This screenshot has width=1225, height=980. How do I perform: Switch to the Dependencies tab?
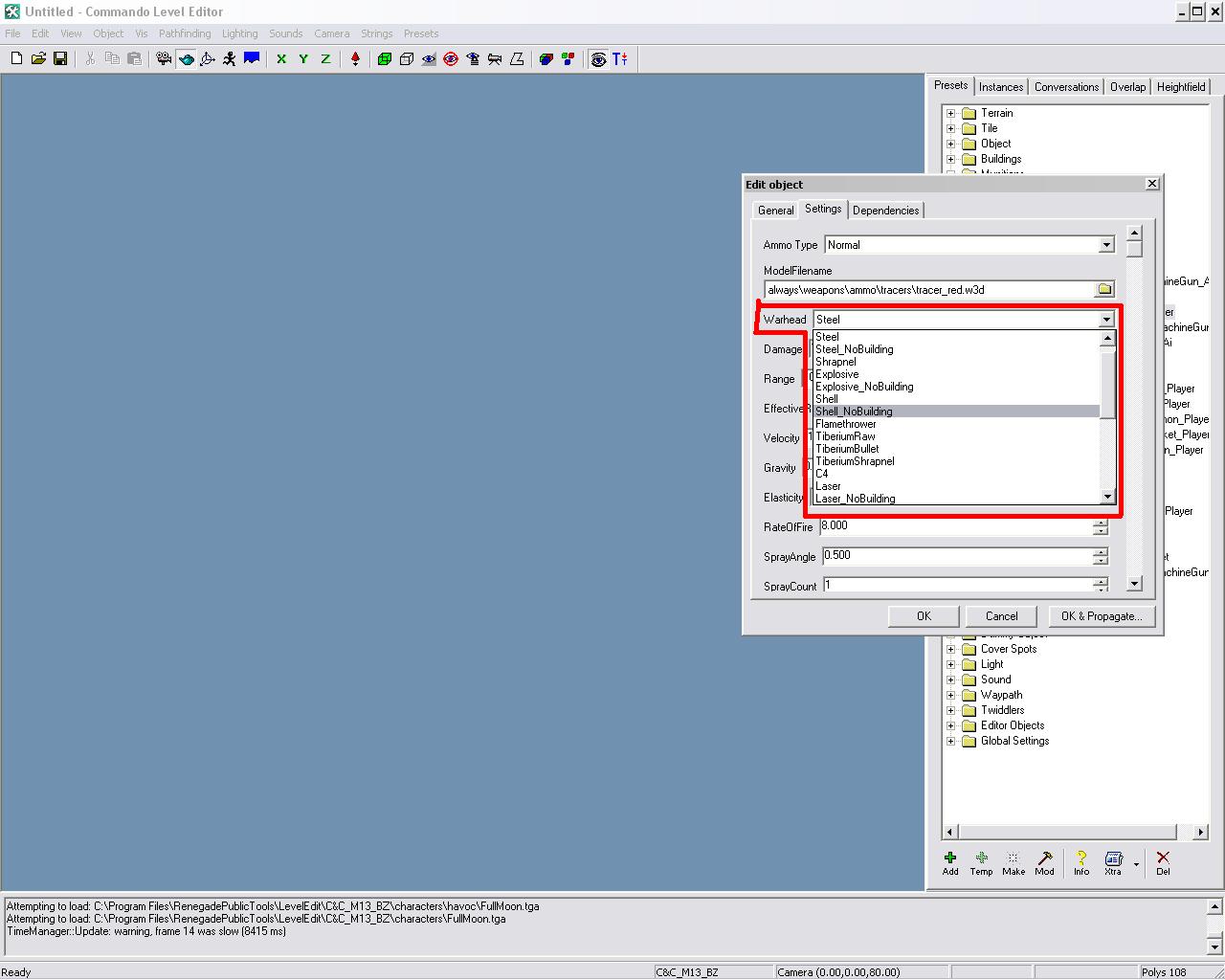pos(885,211)
